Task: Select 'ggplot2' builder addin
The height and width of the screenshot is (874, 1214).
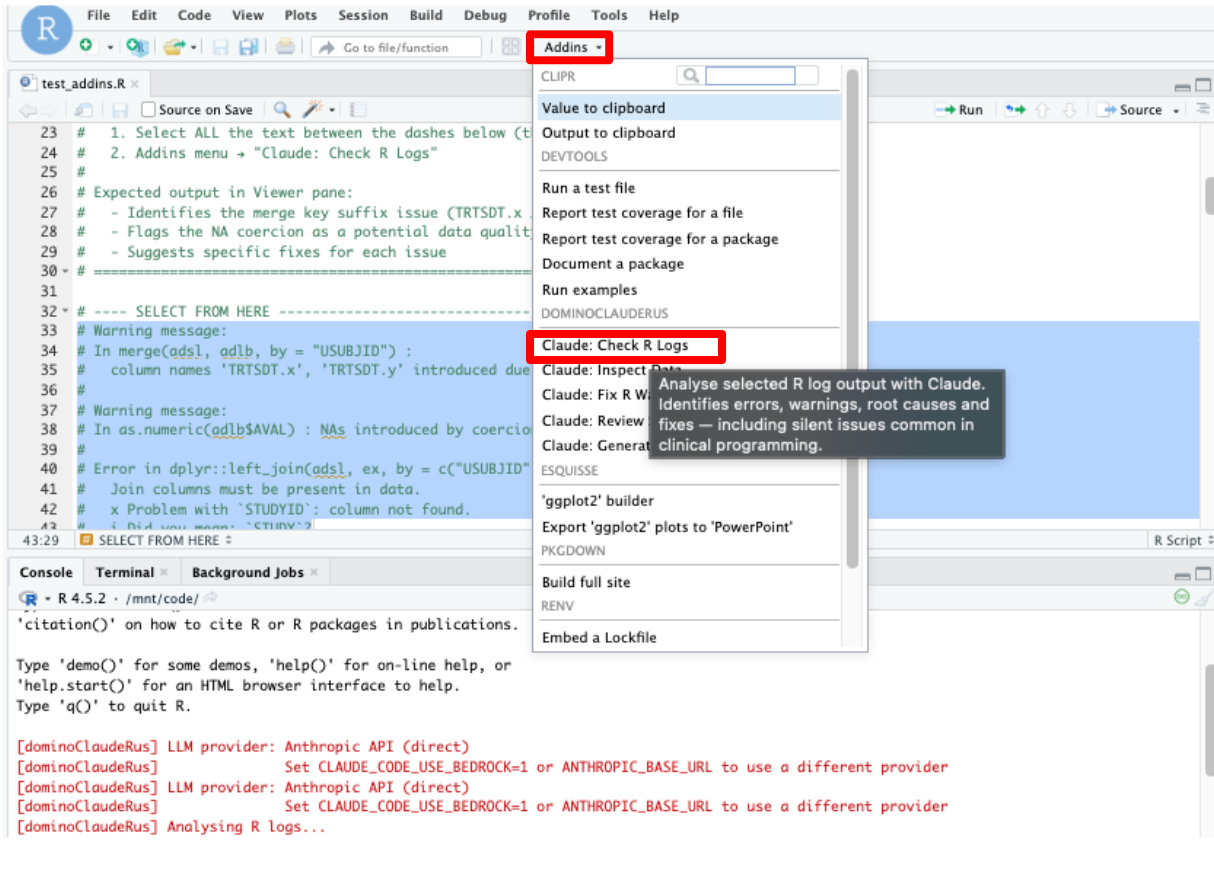Action: tap(597, 501)
